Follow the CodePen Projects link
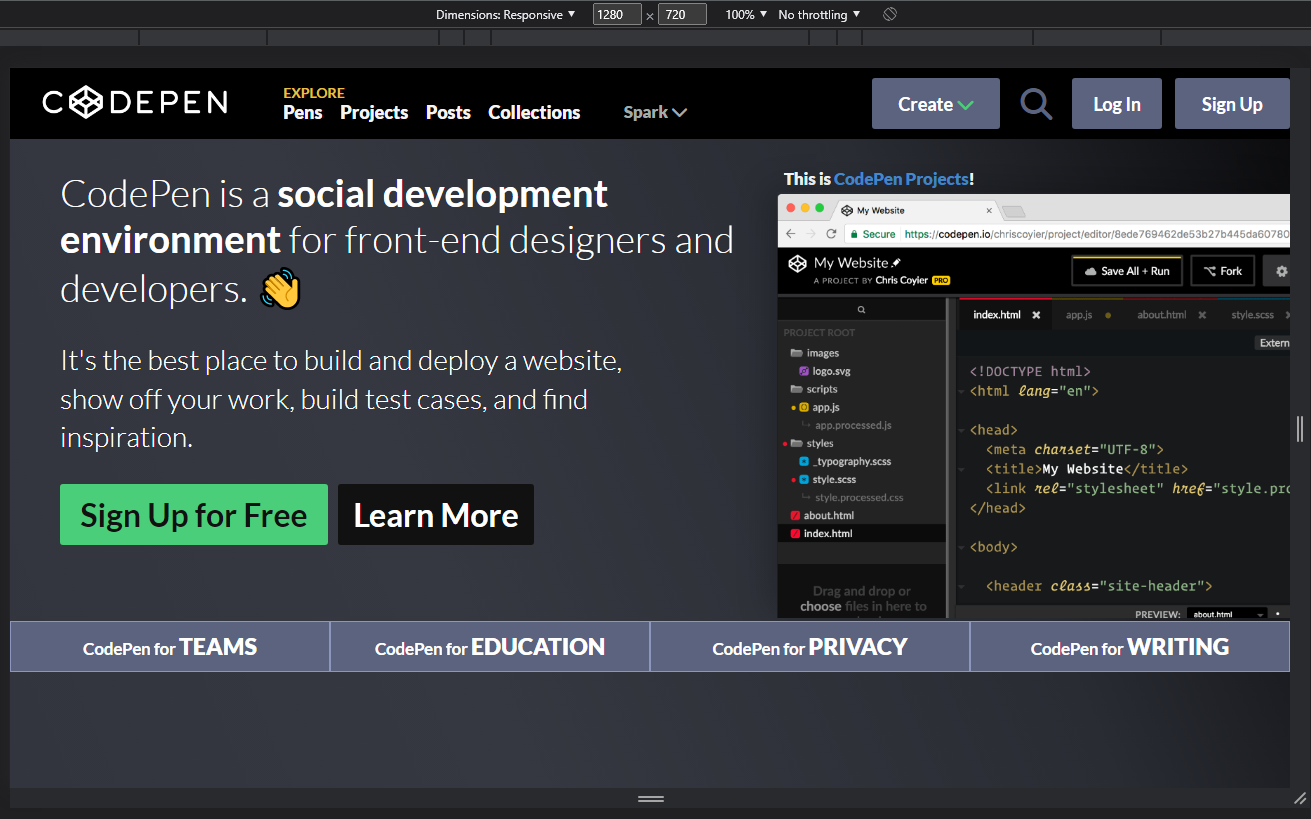The height and width of the screenshot is (819, 1311). pyautogui.click(x=901, y=179)
